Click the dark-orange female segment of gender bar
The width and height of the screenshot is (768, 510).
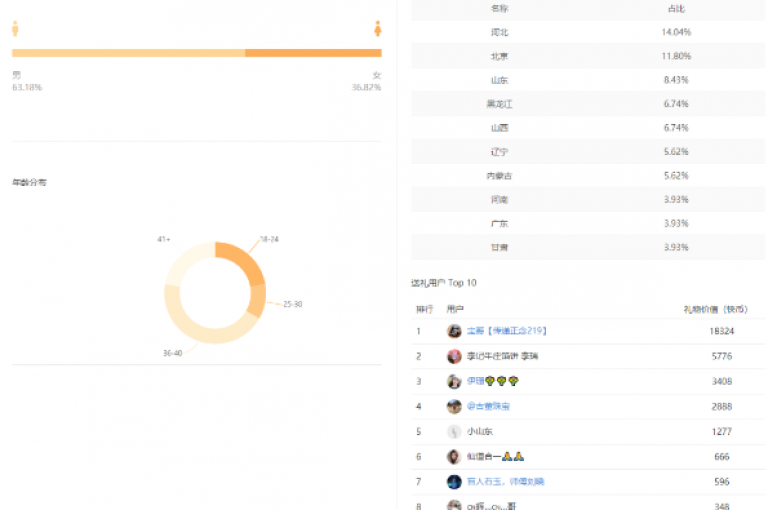(x=313, y=53)
